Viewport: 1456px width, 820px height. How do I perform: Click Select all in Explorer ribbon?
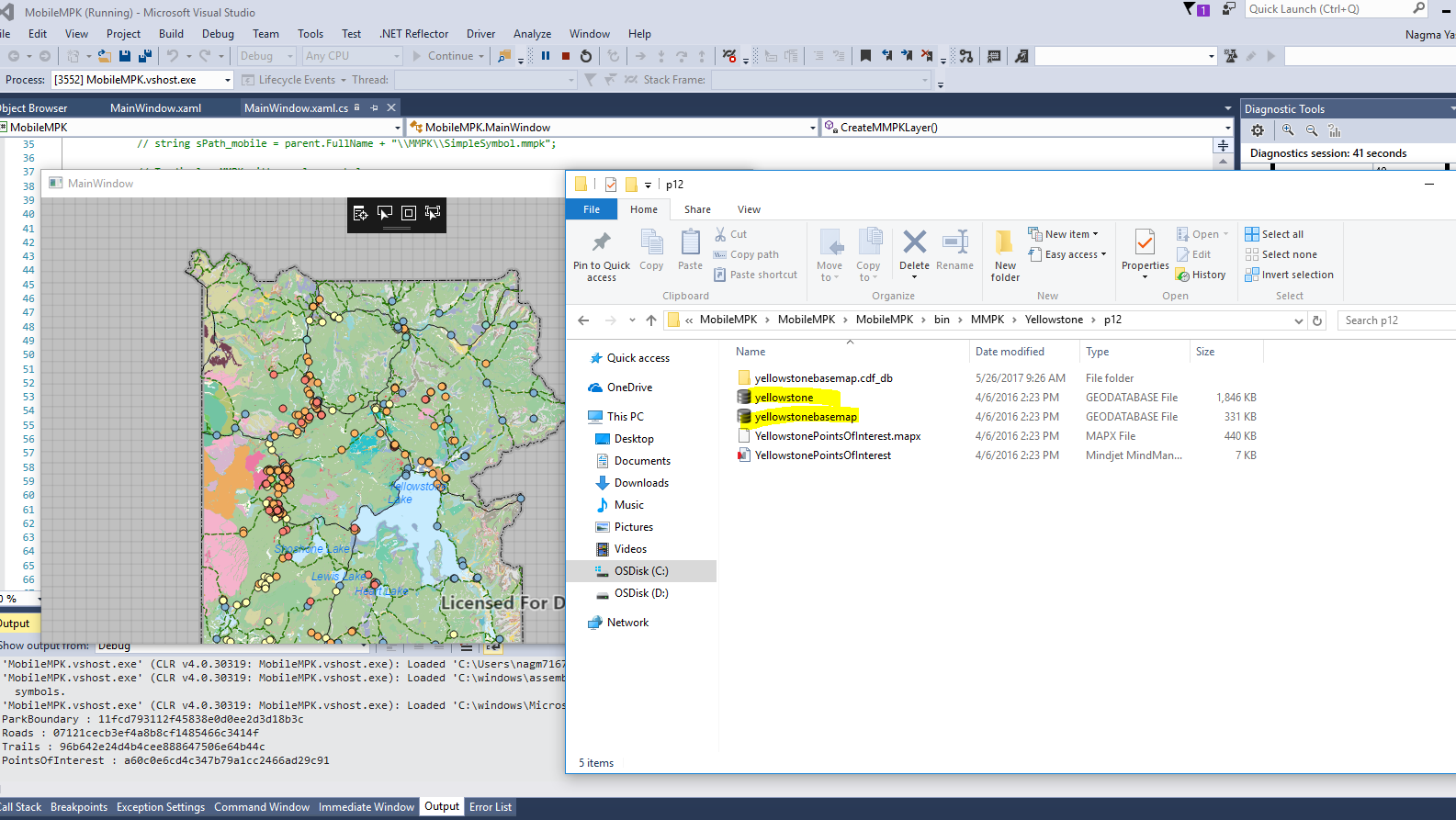1274,234
